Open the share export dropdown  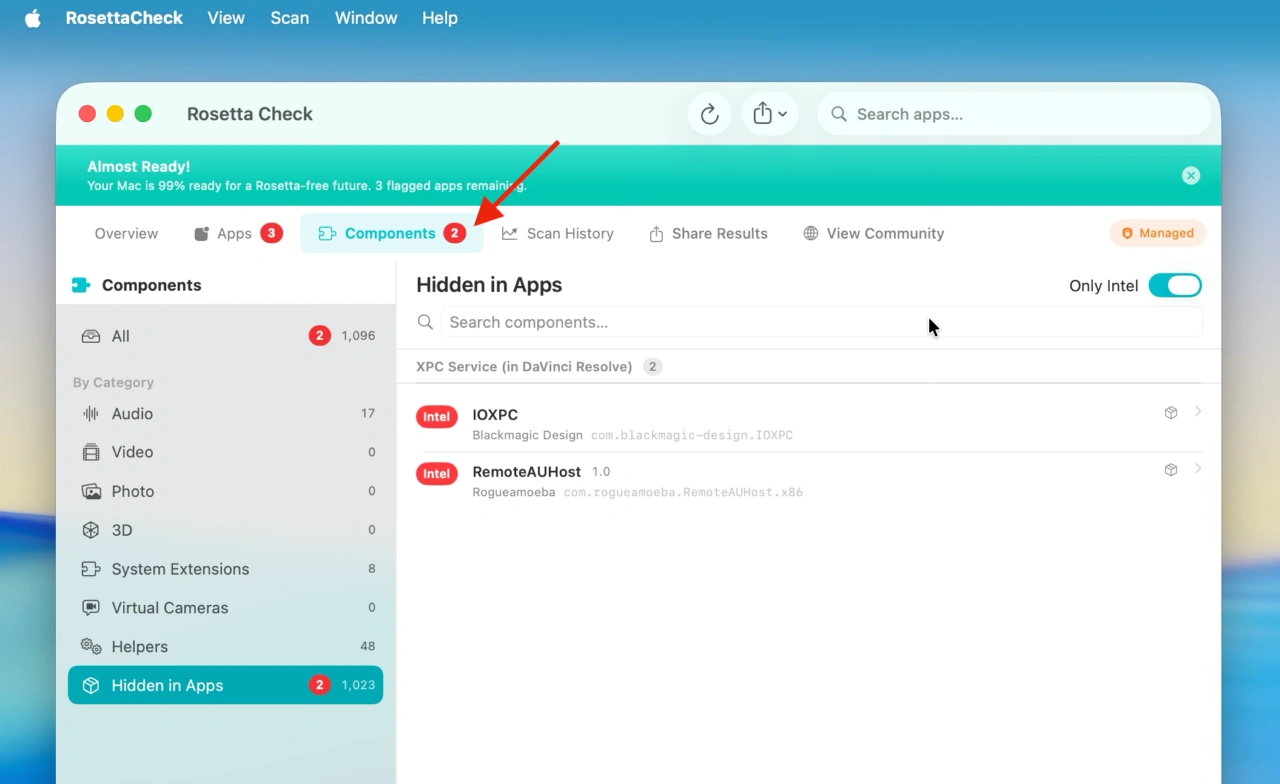coord(769,114)
